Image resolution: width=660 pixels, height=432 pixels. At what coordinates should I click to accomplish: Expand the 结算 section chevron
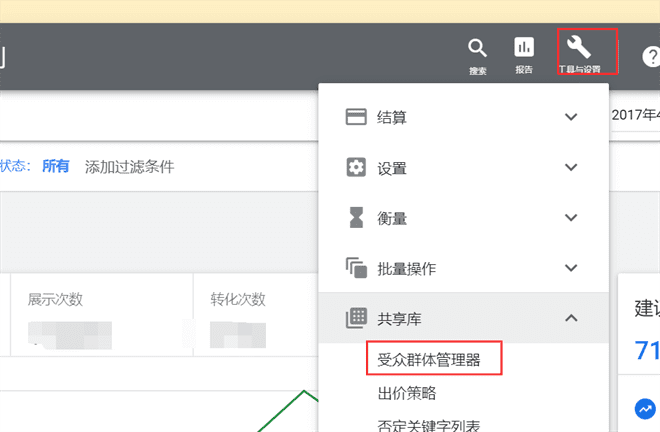(571, 117)
